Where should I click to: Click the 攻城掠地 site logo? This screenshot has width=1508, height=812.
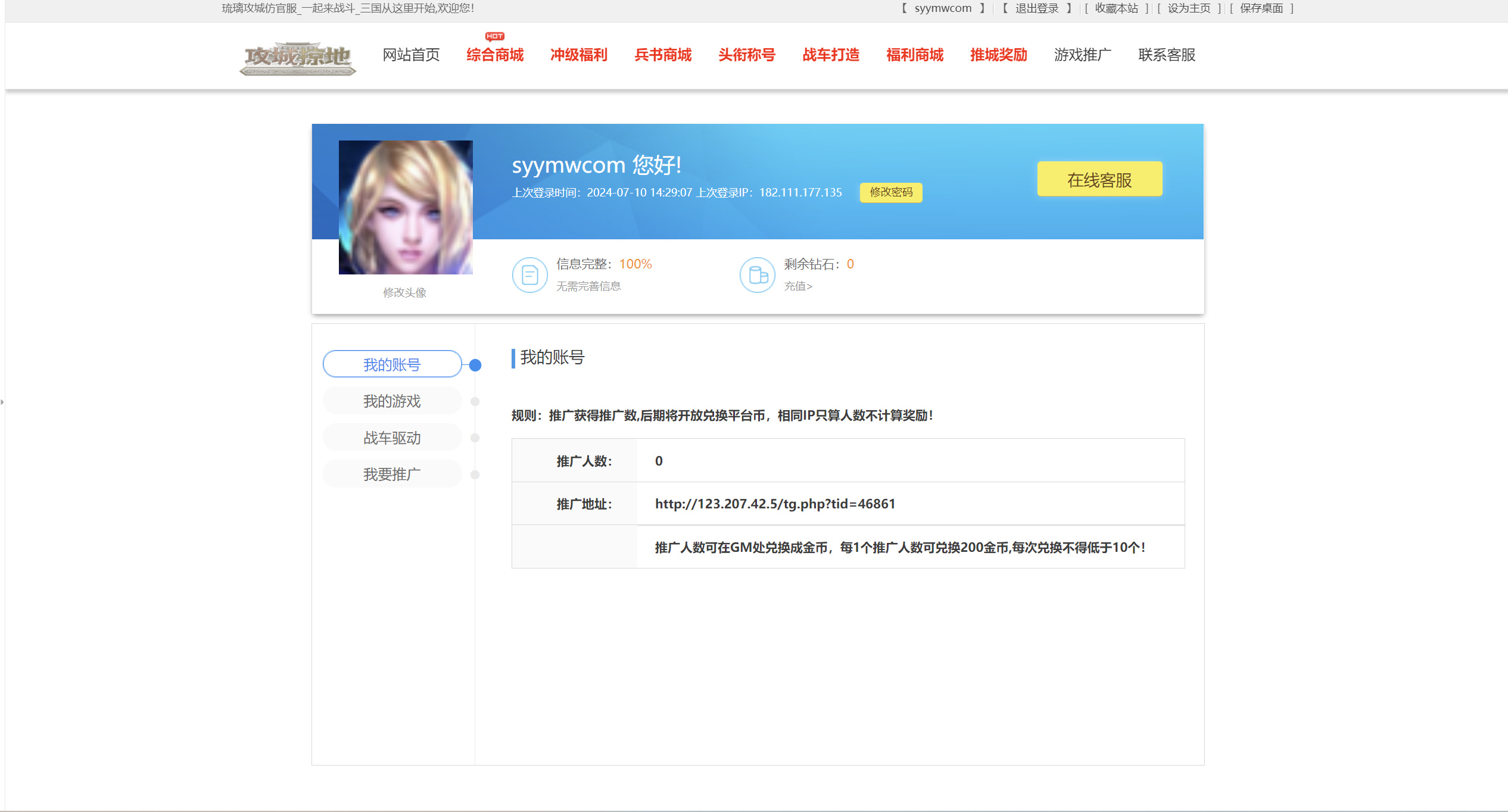click(x=298, y=58)
